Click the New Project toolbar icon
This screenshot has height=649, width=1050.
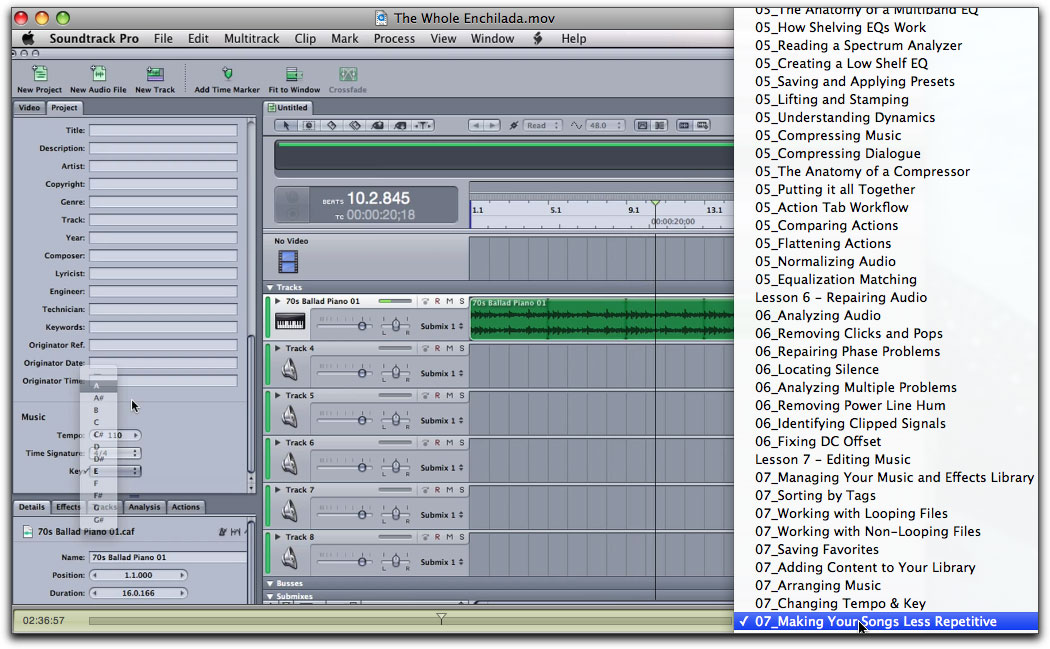[39, 75]
